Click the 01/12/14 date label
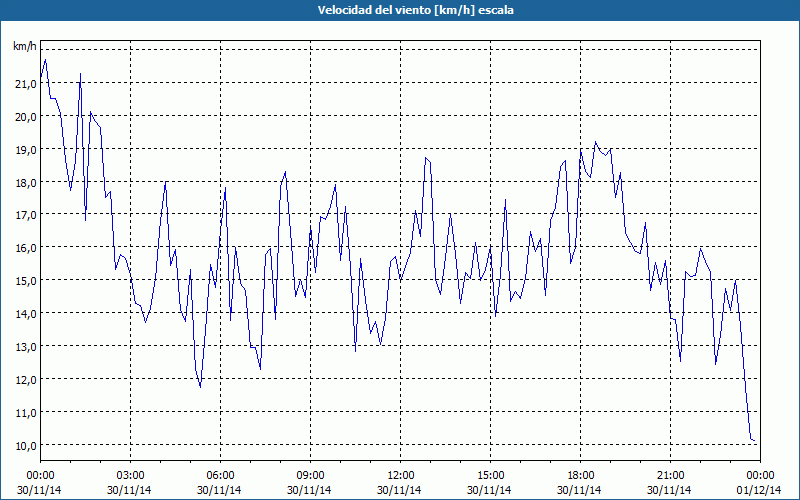The height and width of the screenshot is (500, 800). click(x=759, y=490)
